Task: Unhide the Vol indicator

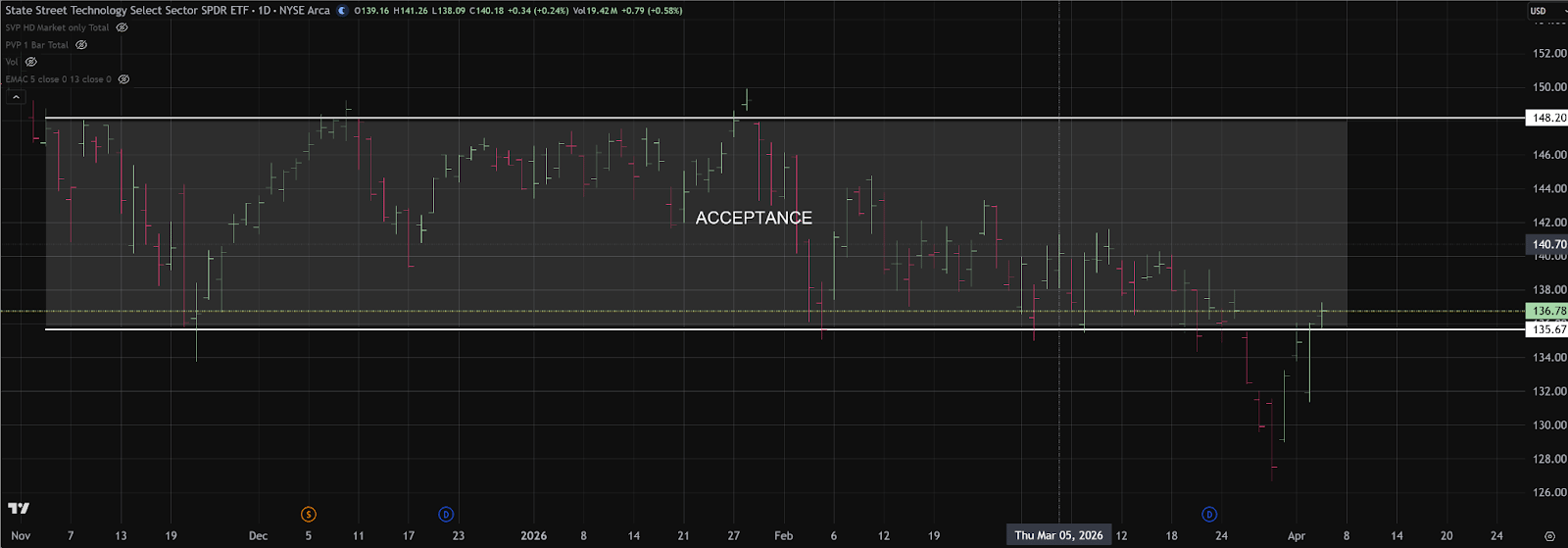Action: pos(31,62)
